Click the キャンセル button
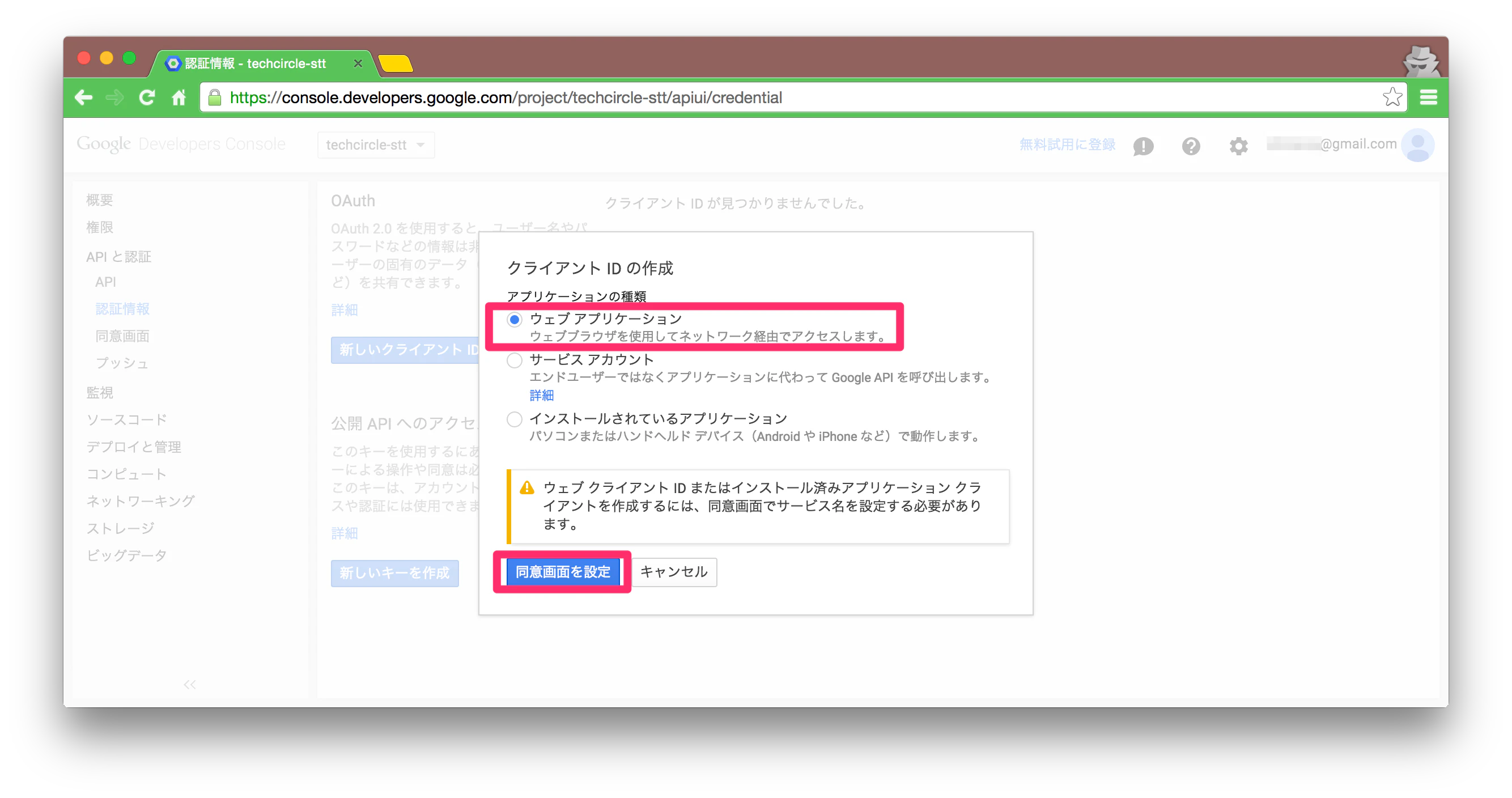The image size is (1512, 798). pyautogui.click(x=674, y=571)
